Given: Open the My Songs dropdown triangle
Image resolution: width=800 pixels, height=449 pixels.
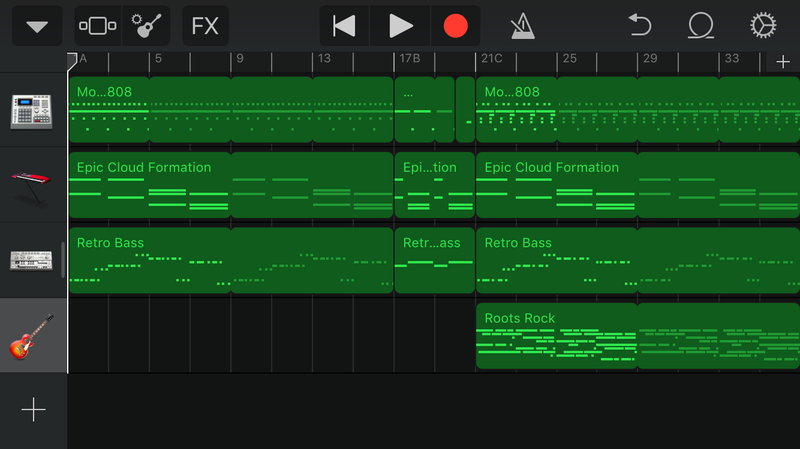Looking at the screenshot, I should pos(37,26).
